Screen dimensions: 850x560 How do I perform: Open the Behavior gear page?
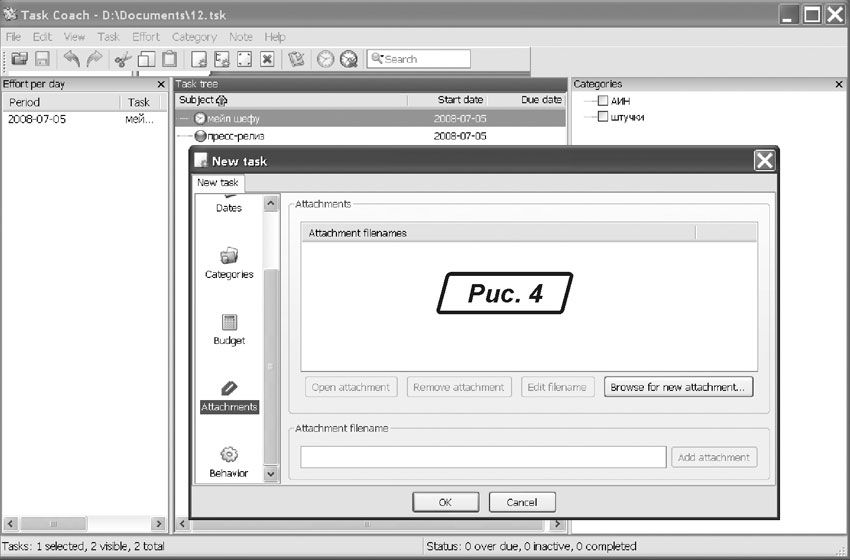tap(229, 461)
